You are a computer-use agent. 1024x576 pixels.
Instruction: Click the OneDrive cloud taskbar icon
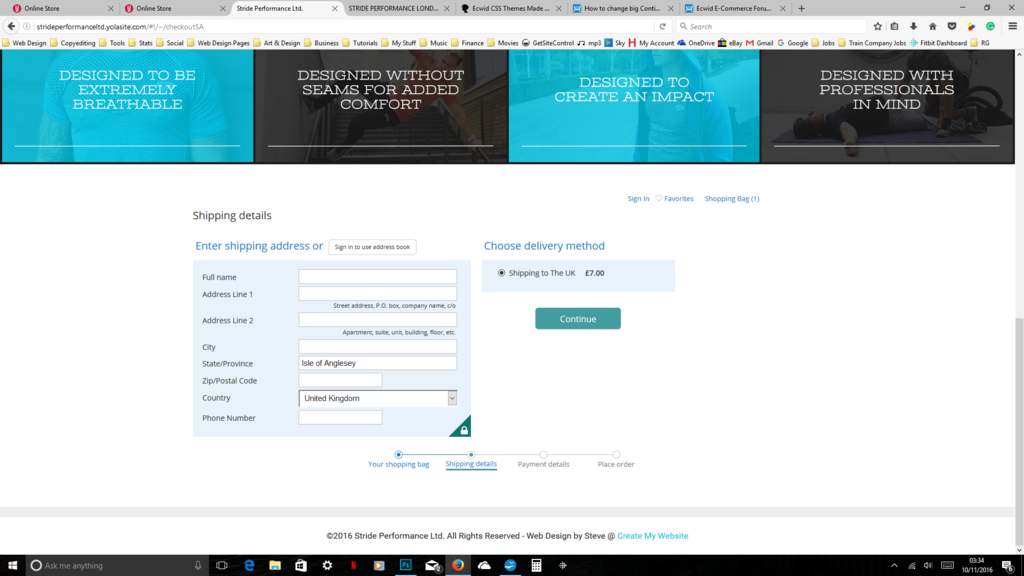pyautogui.click(x=484, y=565)
